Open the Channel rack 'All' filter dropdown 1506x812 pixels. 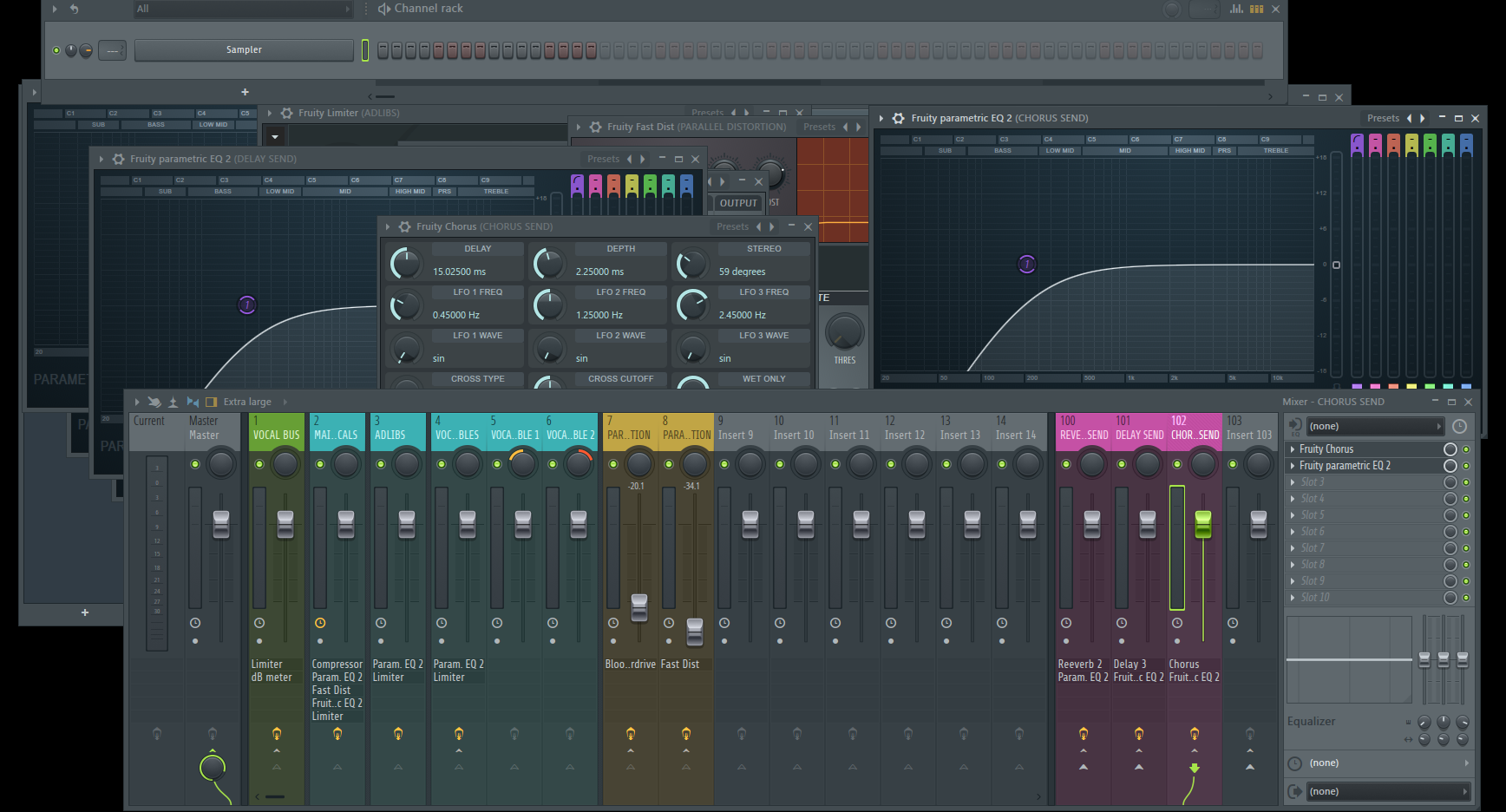(243, 9)
